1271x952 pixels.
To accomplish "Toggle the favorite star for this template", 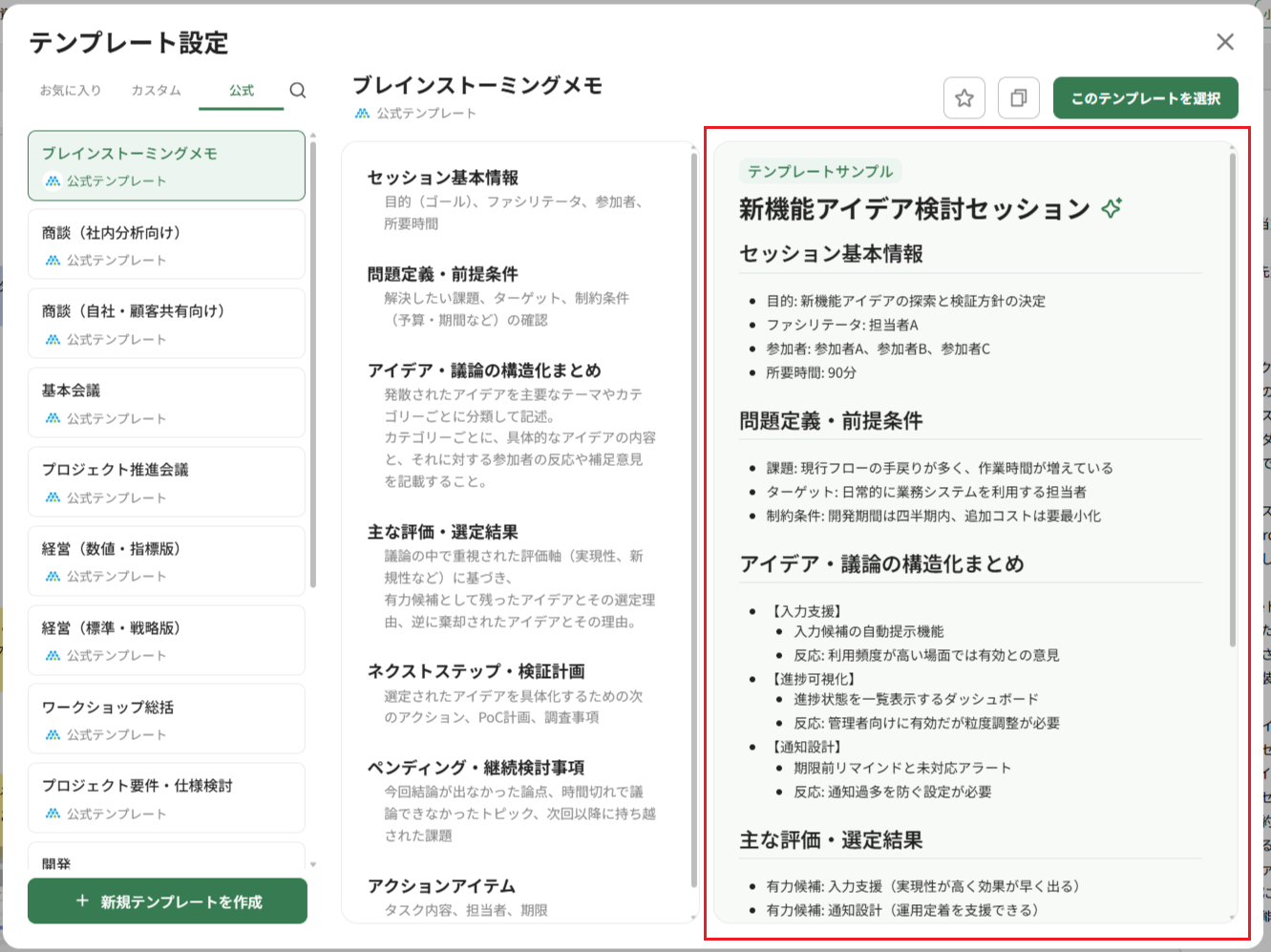I will 964,97.
